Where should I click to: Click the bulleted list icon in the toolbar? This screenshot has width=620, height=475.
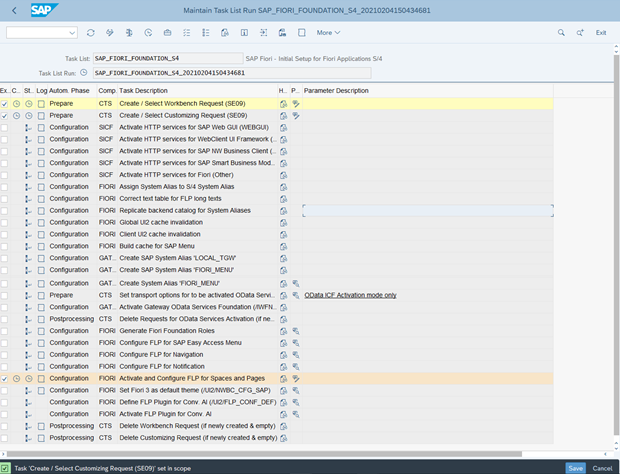(x=206, y=33)
